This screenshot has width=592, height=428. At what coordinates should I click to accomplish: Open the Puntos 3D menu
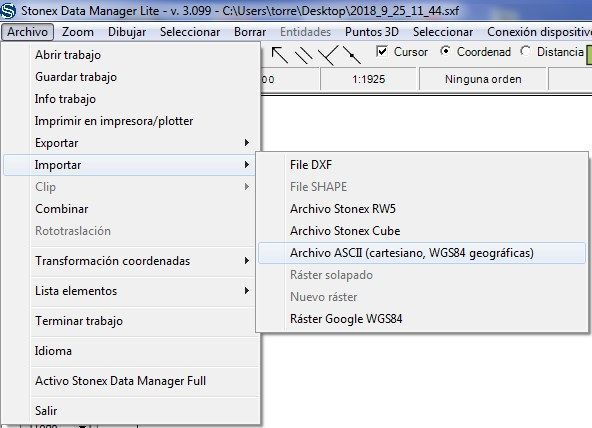click(x=372, y=32)
